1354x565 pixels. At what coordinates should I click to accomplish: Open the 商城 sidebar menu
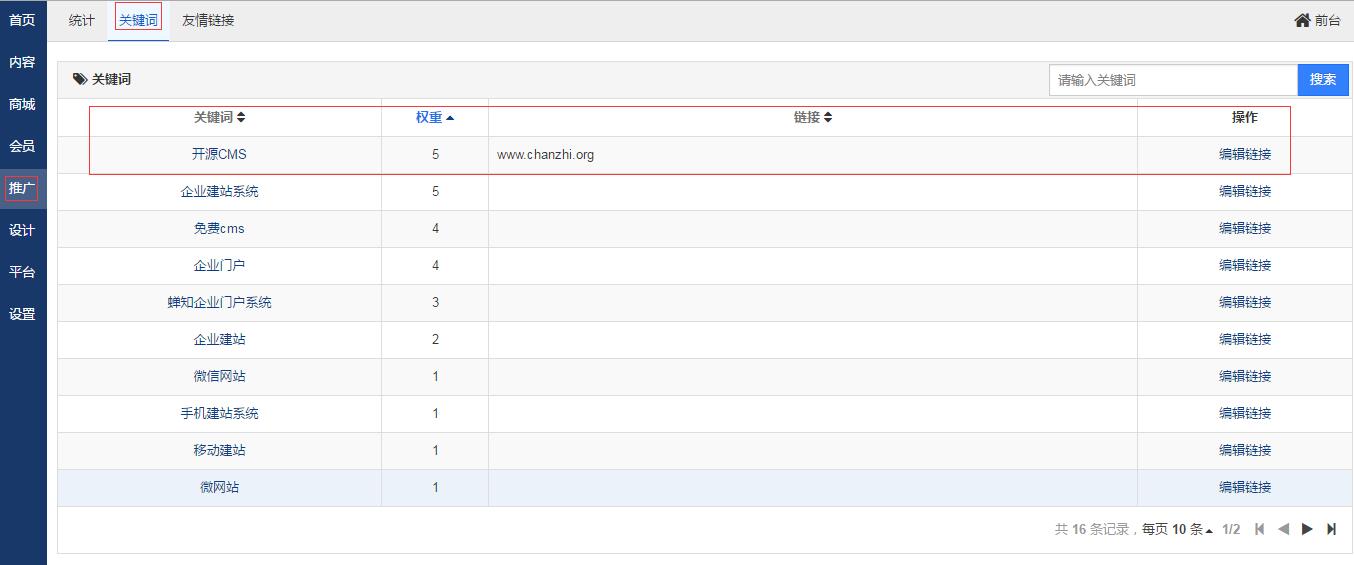point(22,104)
